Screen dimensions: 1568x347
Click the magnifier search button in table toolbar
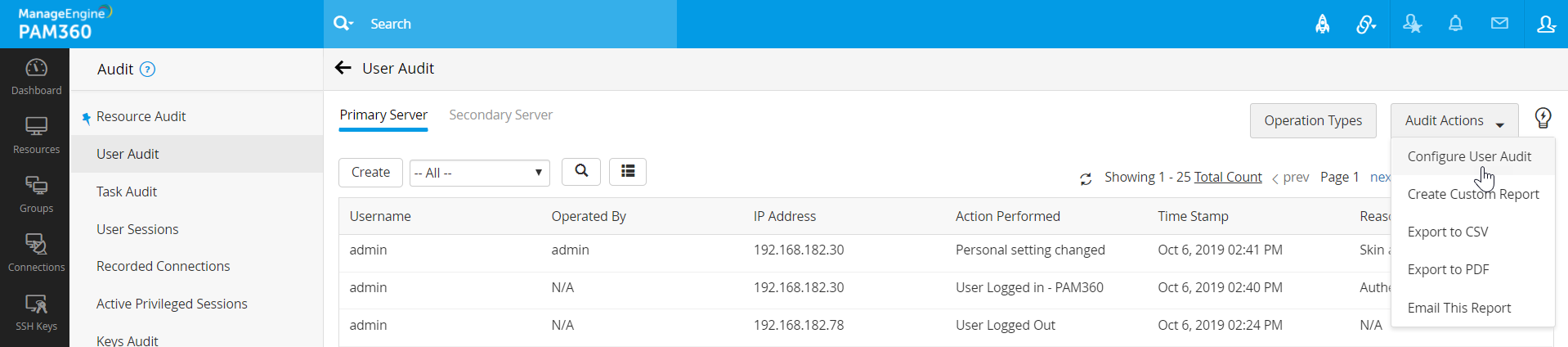(x=581, y=171)
